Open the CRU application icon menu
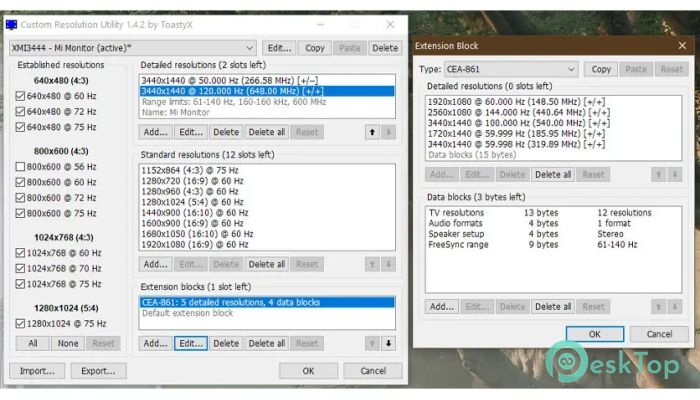Image resolution: width=700 pixels, height=400 pixels. click(12, 25)
